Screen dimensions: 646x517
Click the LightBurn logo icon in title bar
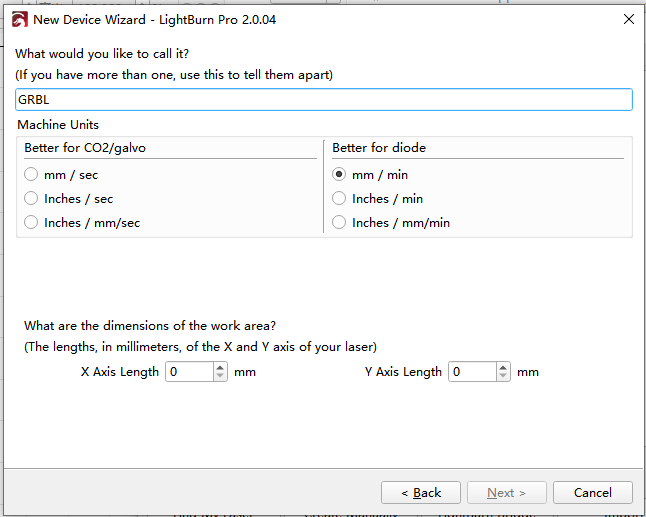click(19, 19)
